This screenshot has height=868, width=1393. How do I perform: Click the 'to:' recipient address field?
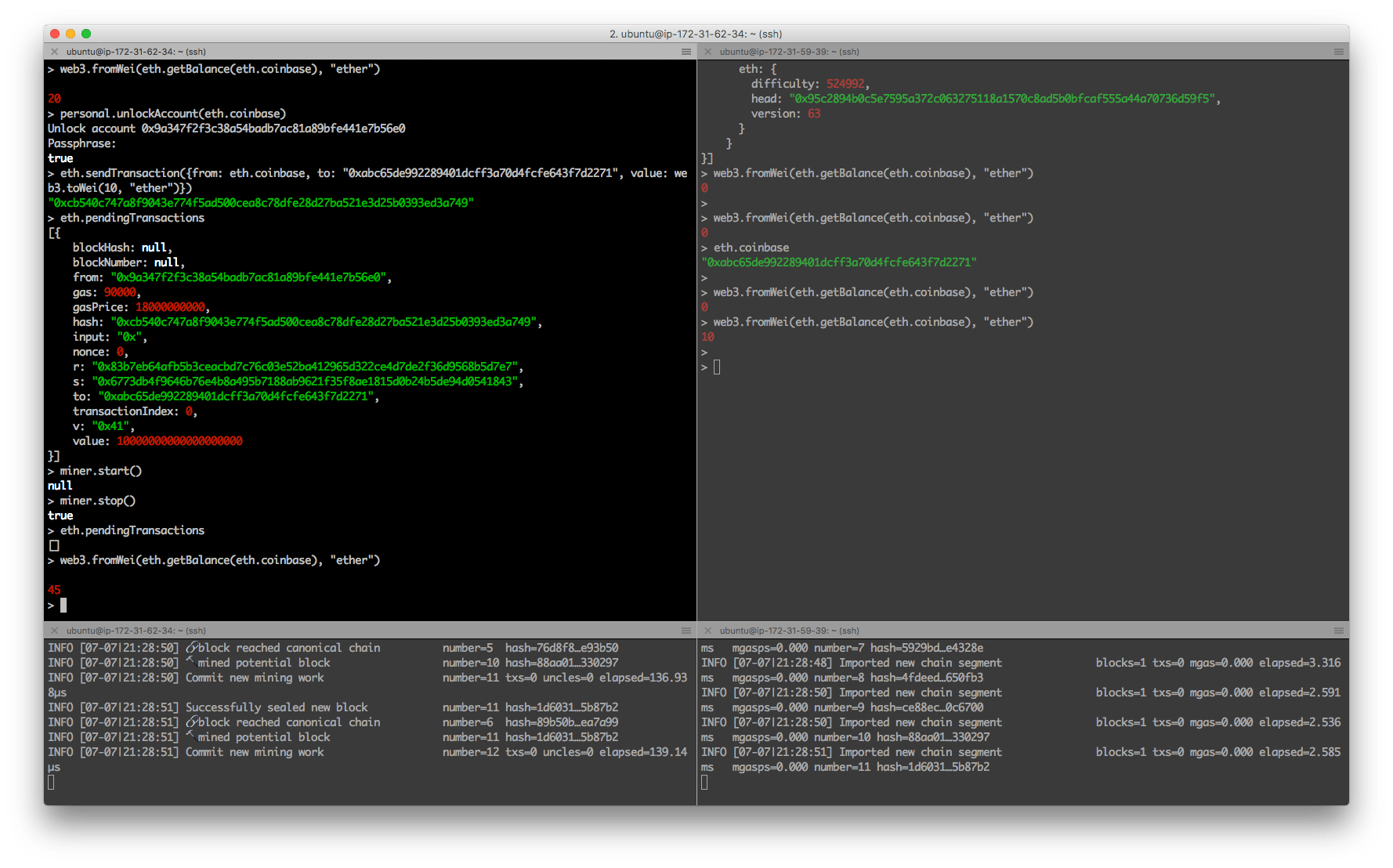tap(226, 396)
